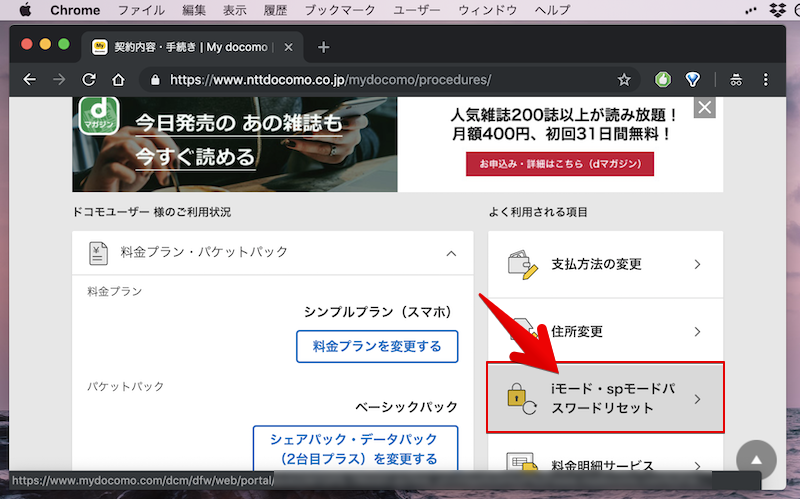This screenshot has width=800, height=499.
Task: Click the red お申込み・詳細はこちら button
Action: pos(559,163)
